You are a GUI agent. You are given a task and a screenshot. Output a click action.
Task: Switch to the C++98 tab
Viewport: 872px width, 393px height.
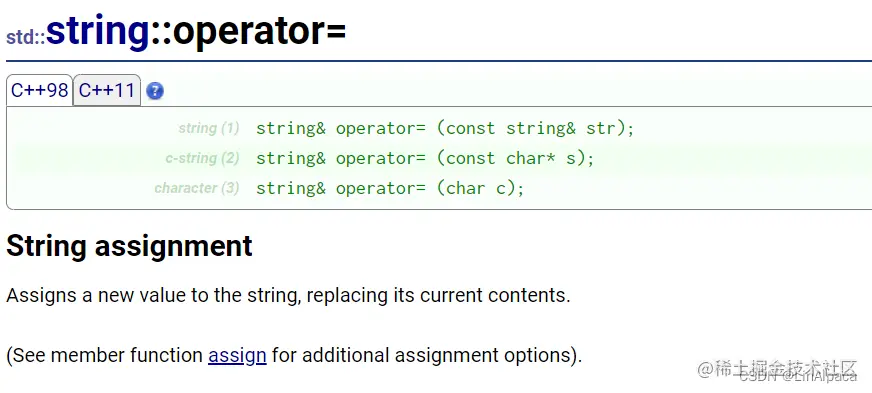(x=39, y=90)
